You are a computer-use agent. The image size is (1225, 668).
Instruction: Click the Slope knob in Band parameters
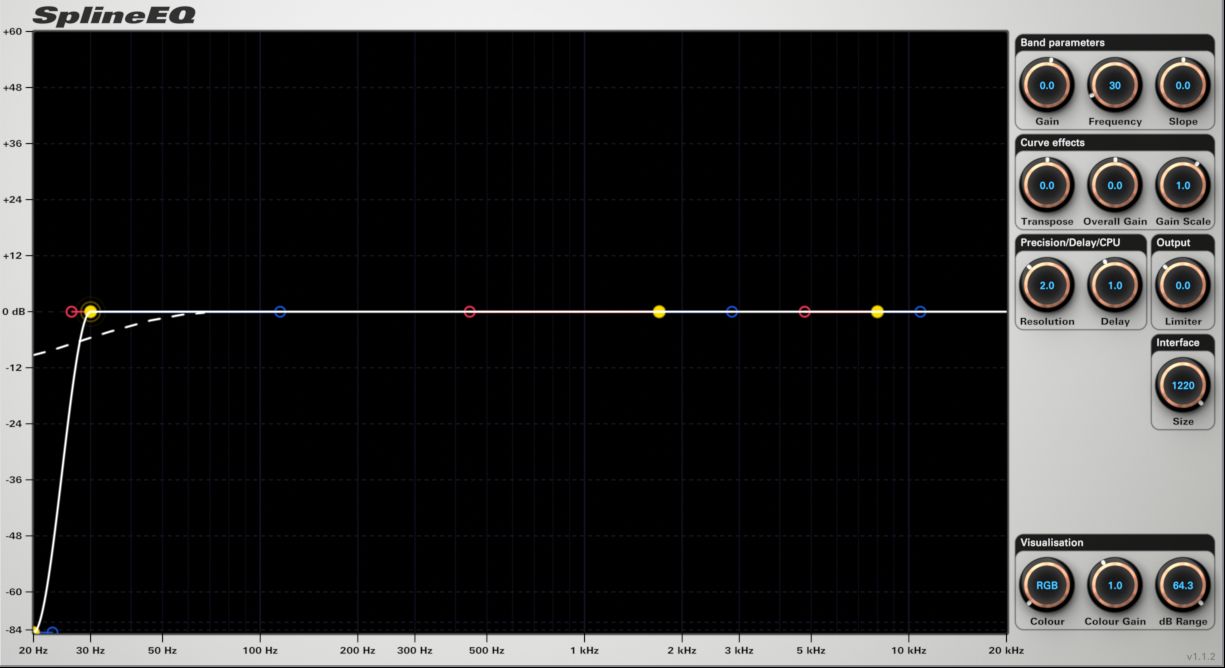coord(1183,86)
